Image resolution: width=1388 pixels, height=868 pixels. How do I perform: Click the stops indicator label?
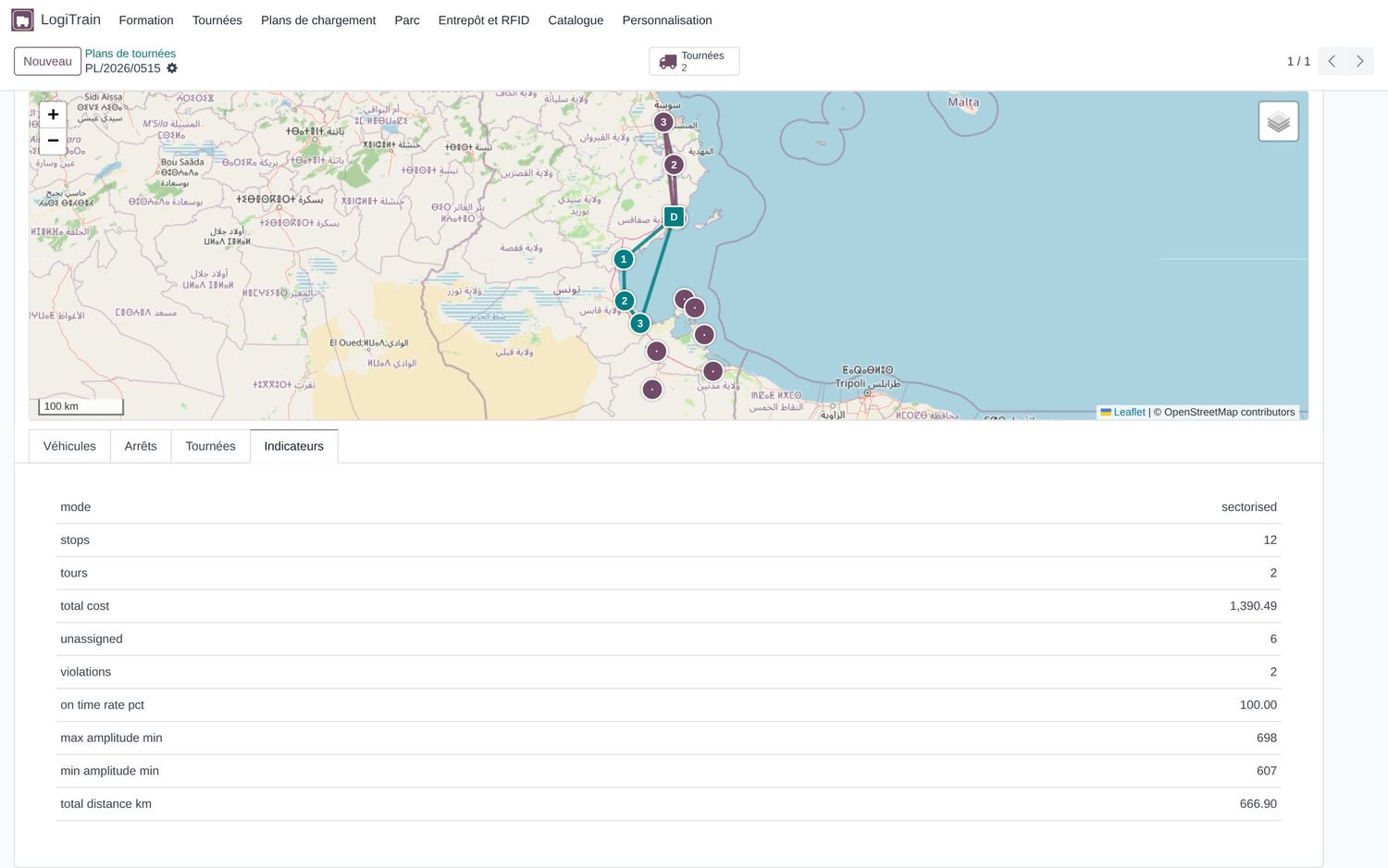[x=75, y=540]
